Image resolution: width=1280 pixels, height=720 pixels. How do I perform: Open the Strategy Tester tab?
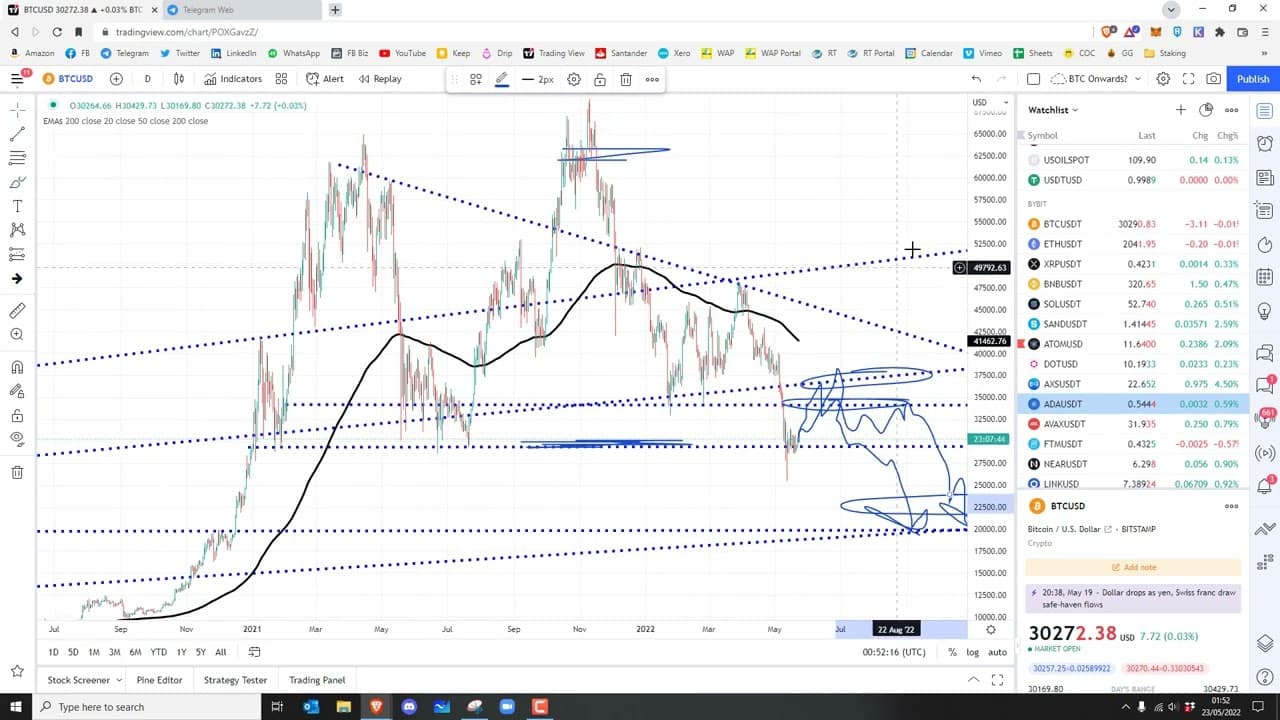[235, 680]
